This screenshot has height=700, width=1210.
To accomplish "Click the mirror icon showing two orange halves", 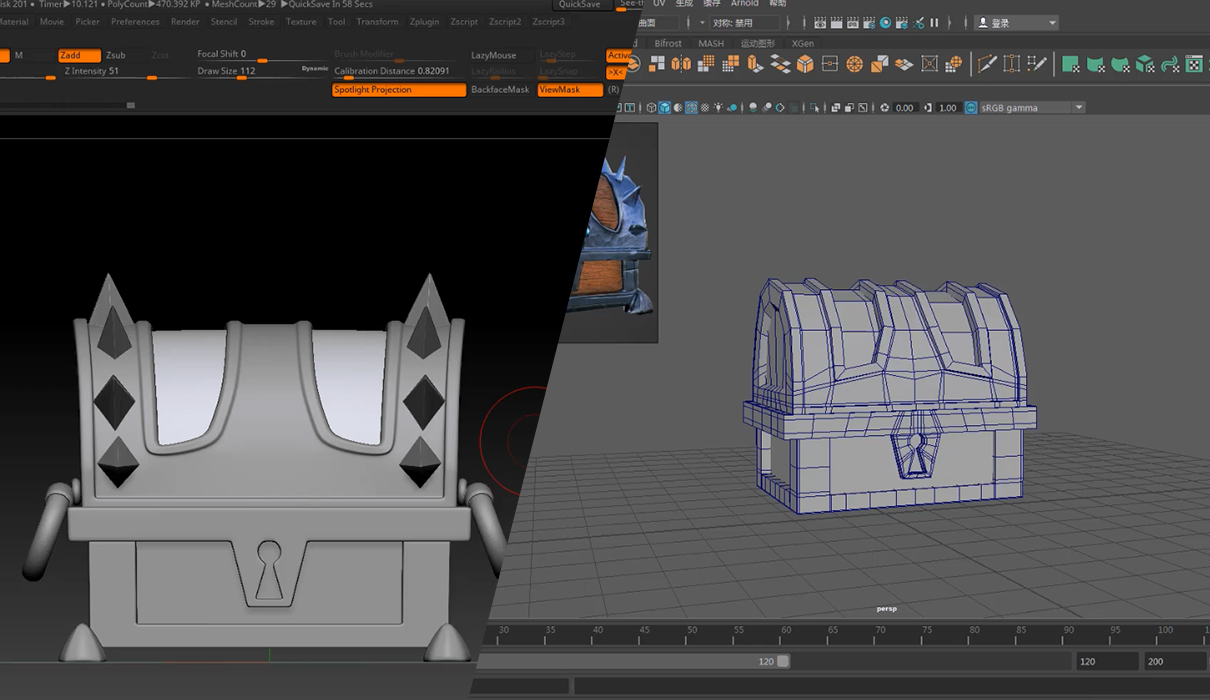I will (681, 63).
